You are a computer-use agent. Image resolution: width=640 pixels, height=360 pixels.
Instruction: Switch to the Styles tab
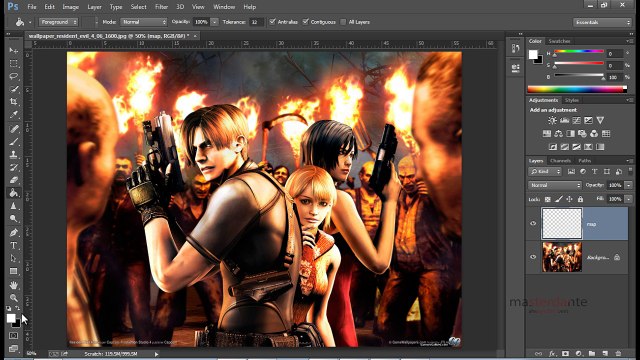[571, 100]
